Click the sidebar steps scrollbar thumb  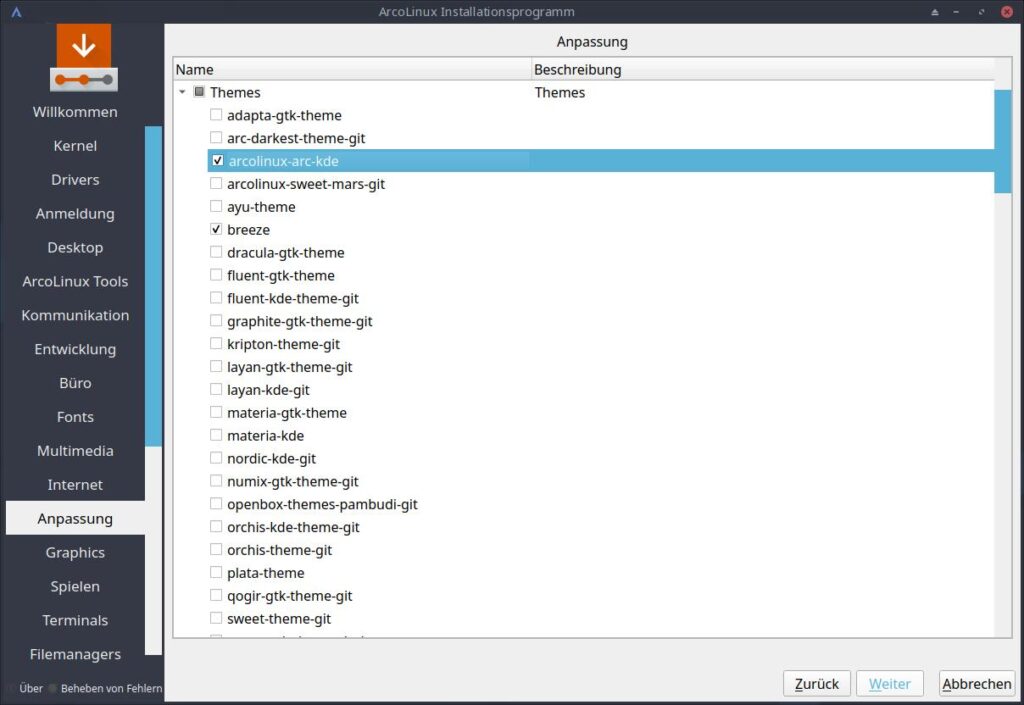click(153, 287)
